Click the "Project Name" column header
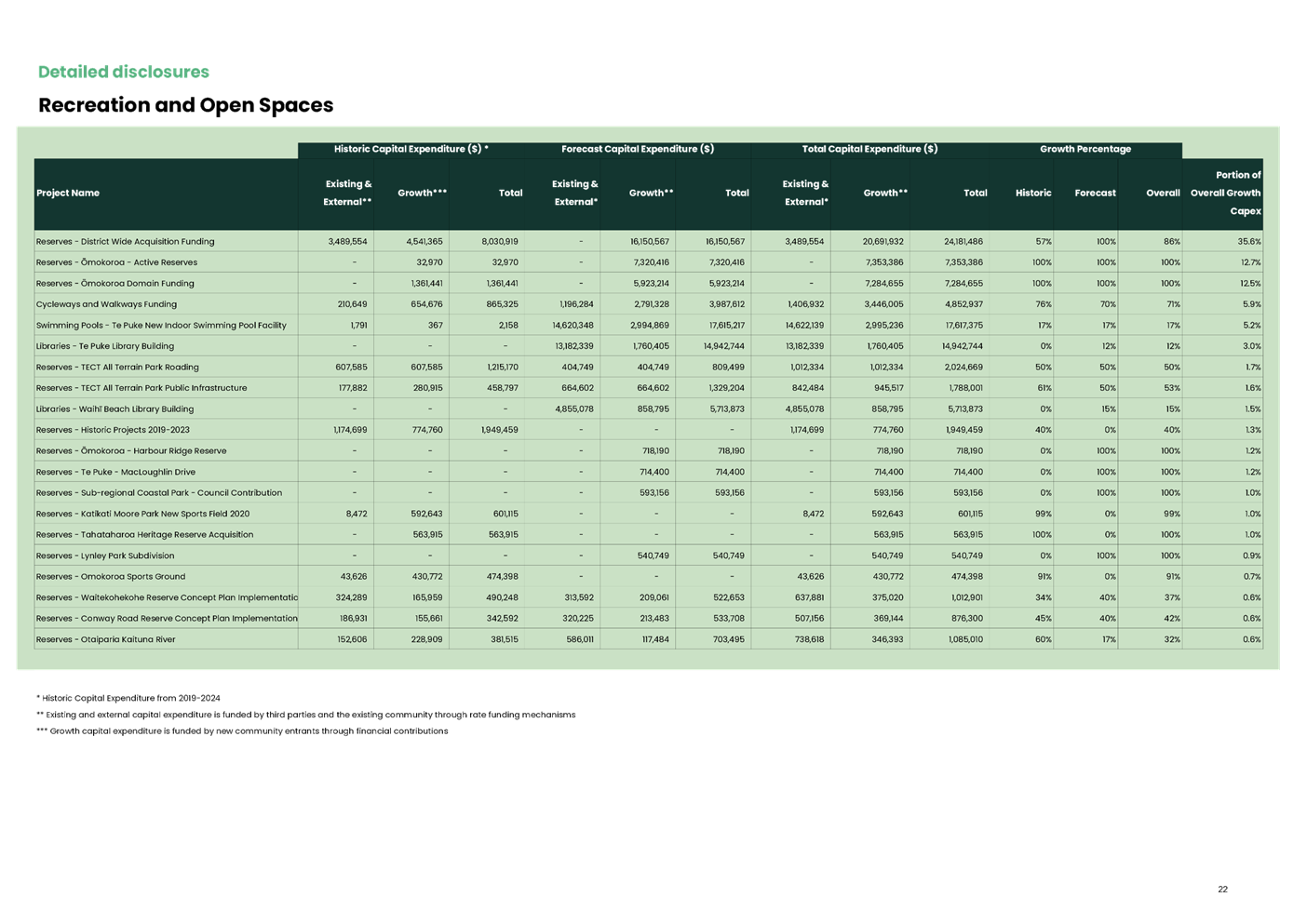1307x924 pixels. coord(68,194)
